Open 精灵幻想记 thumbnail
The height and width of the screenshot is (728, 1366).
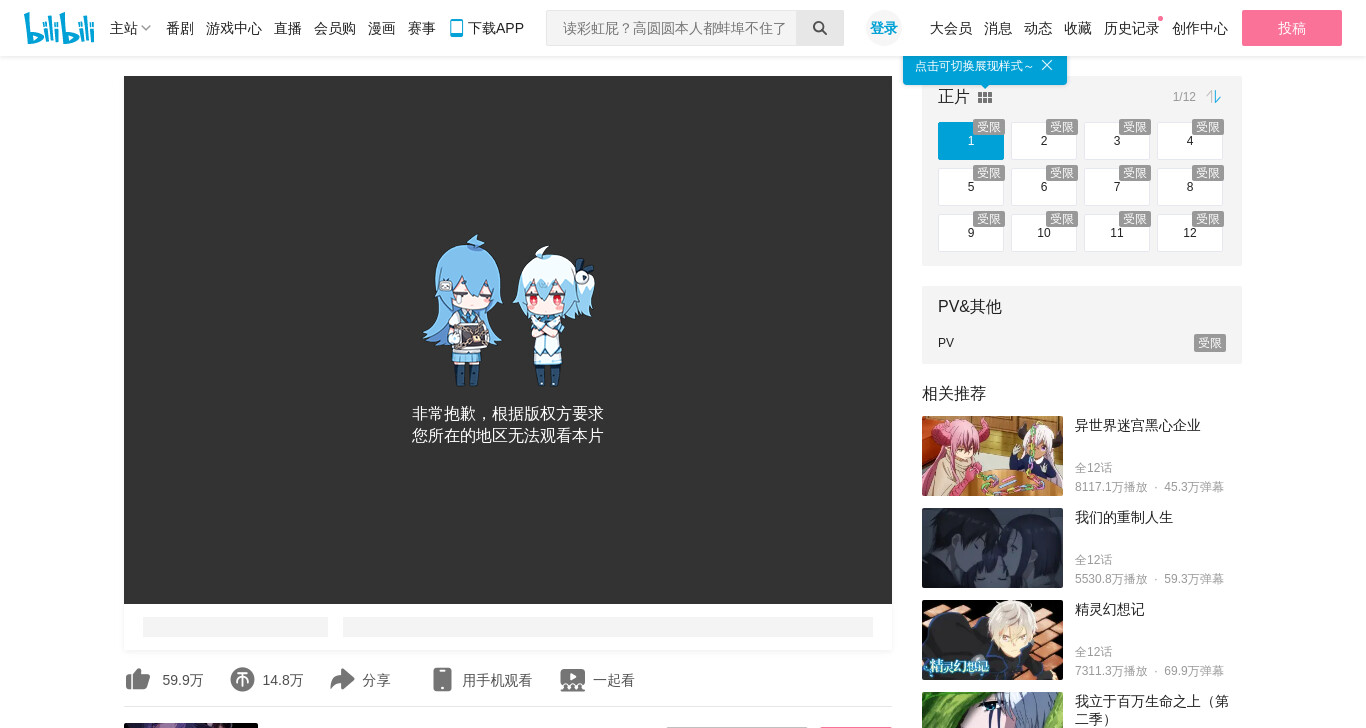(x=992, y=640)
